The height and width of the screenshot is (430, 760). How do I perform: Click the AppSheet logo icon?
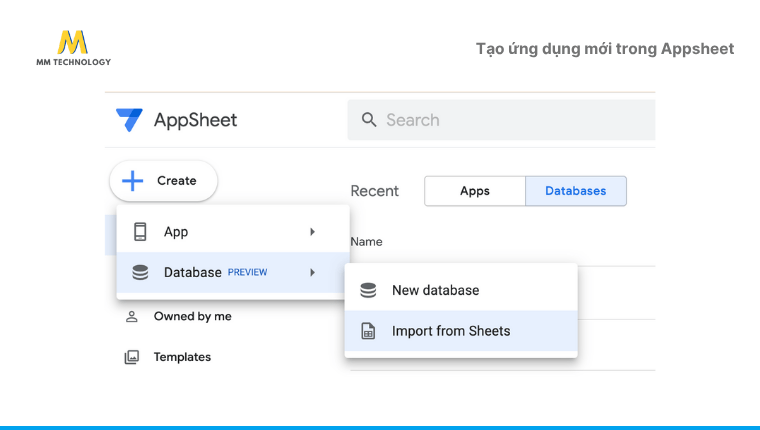click(x=129, y=120)
